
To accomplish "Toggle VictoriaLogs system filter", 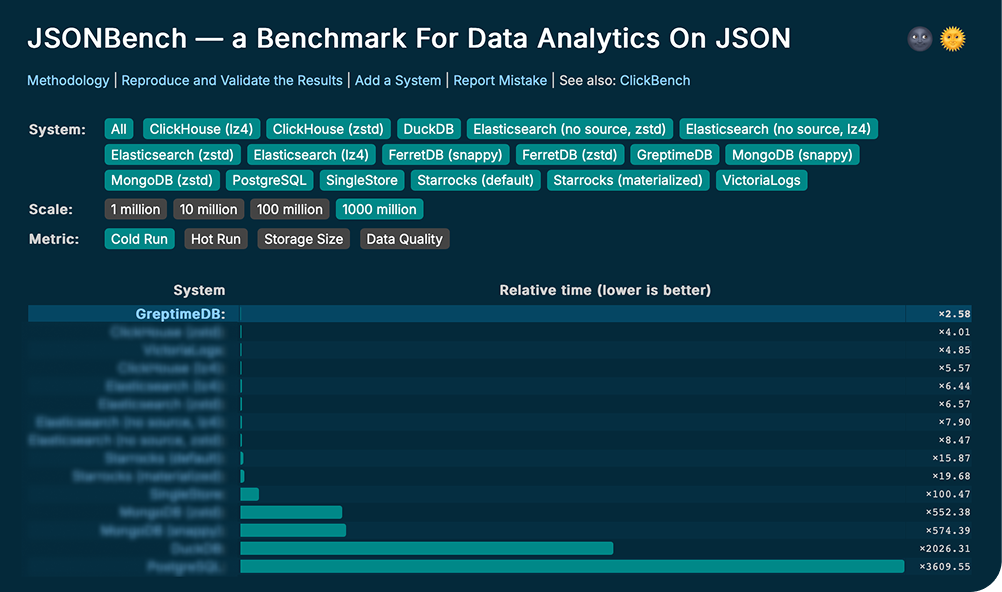I will [x=762, y=181].
